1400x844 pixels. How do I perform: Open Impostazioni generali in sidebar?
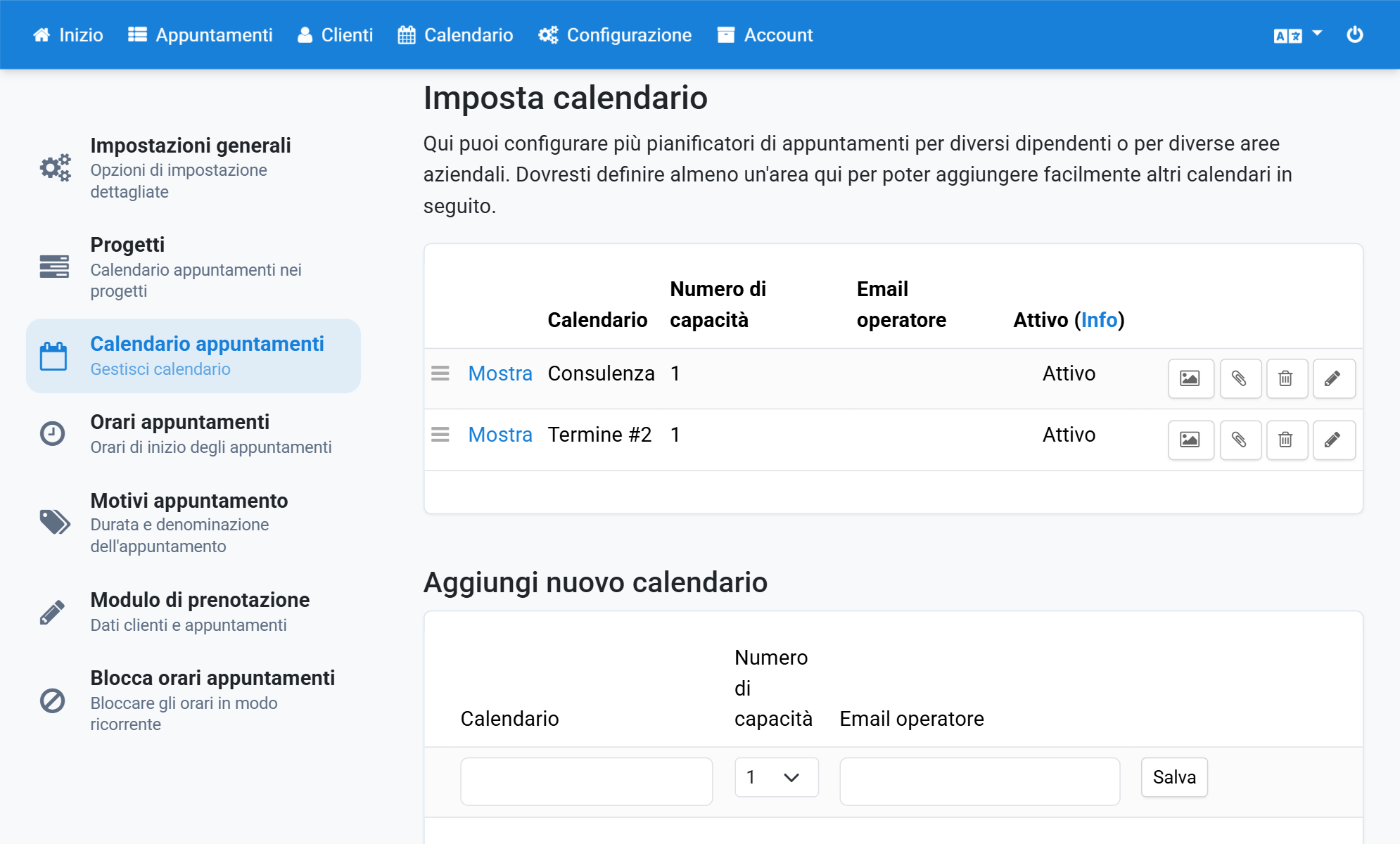(x=193, y=168)
